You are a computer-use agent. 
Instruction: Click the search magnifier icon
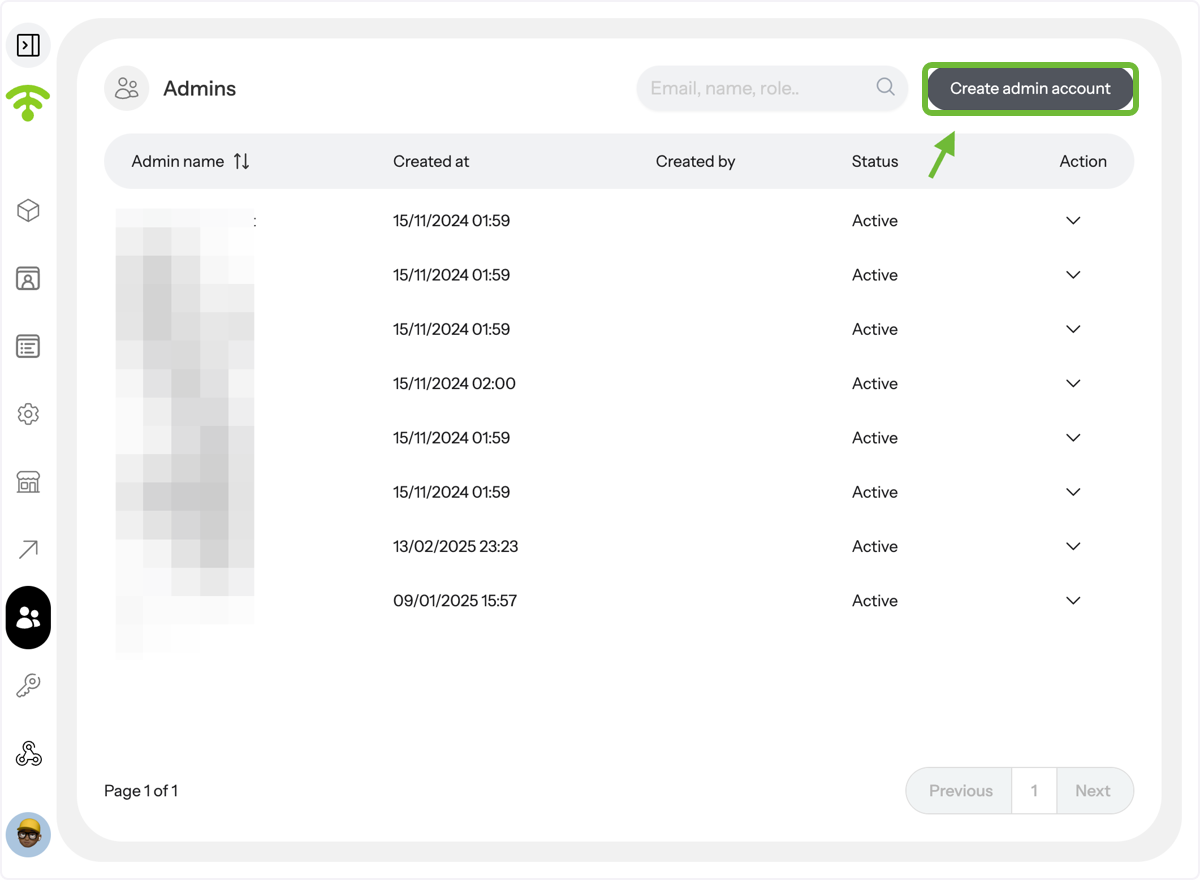click(x=885, y=87)
